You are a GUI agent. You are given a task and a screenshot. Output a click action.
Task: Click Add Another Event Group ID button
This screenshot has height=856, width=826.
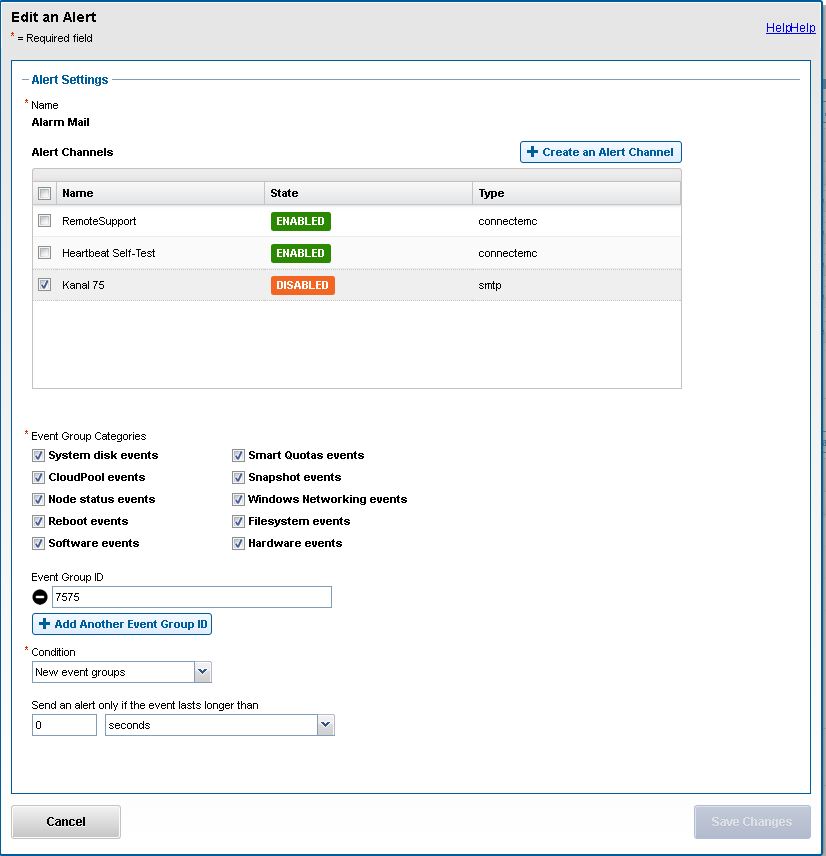122,624
